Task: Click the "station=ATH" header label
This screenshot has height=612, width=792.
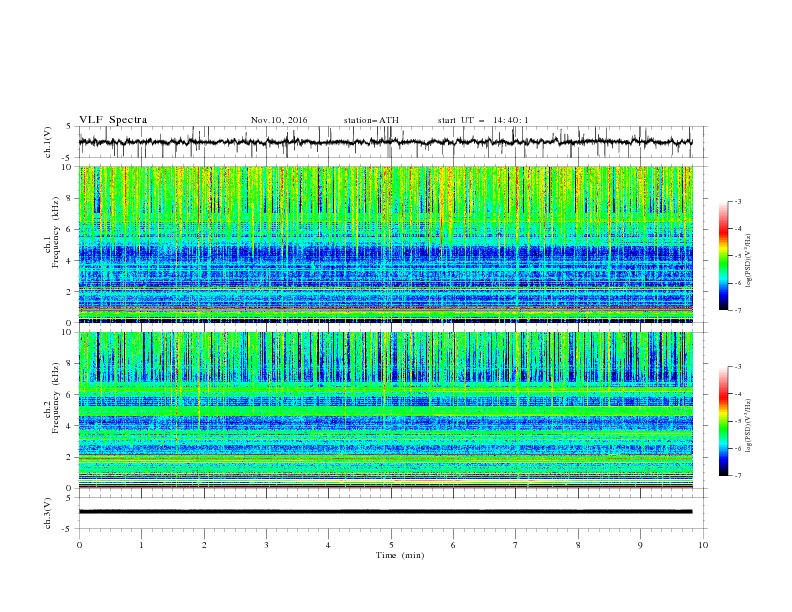Action: coord(371,120)
